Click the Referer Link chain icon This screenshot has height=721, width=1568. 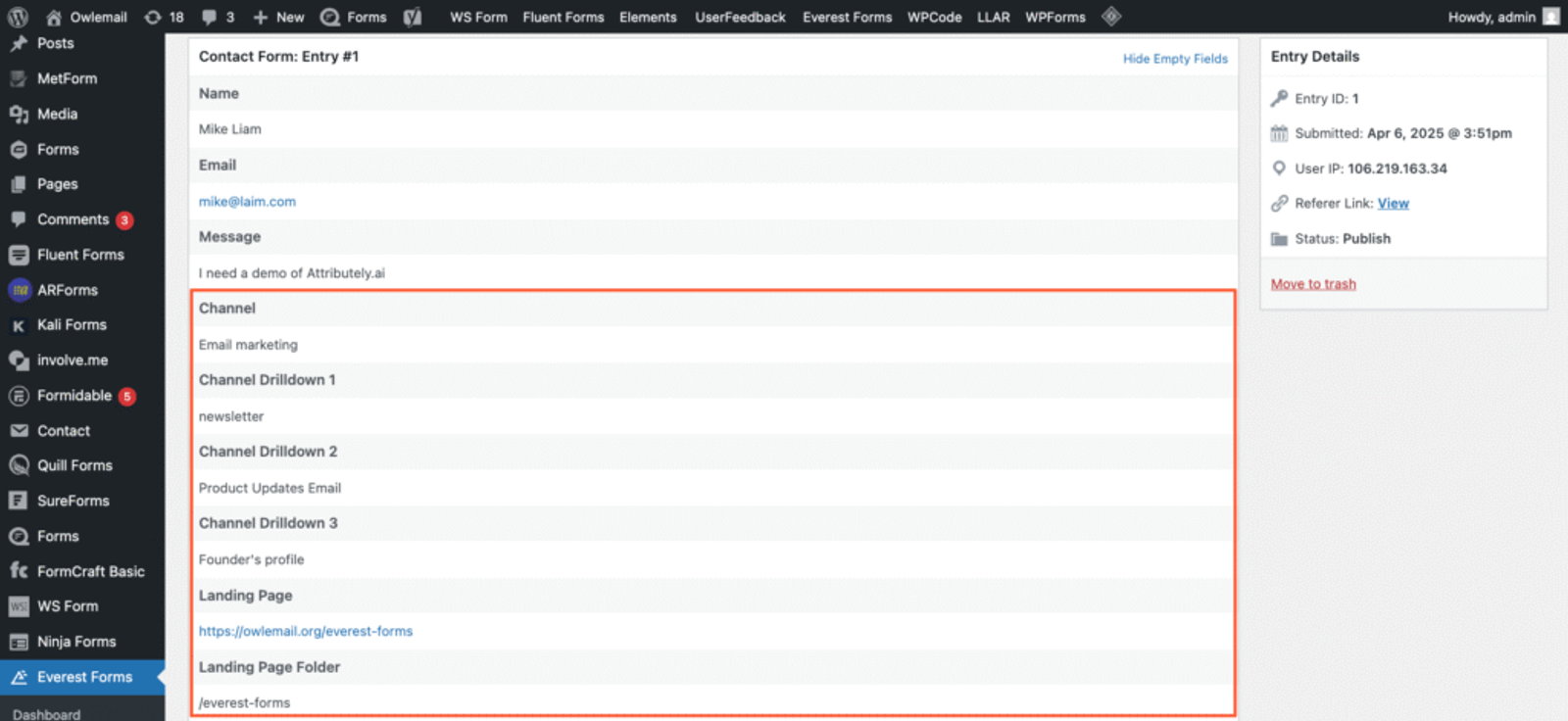point(1279,204)
